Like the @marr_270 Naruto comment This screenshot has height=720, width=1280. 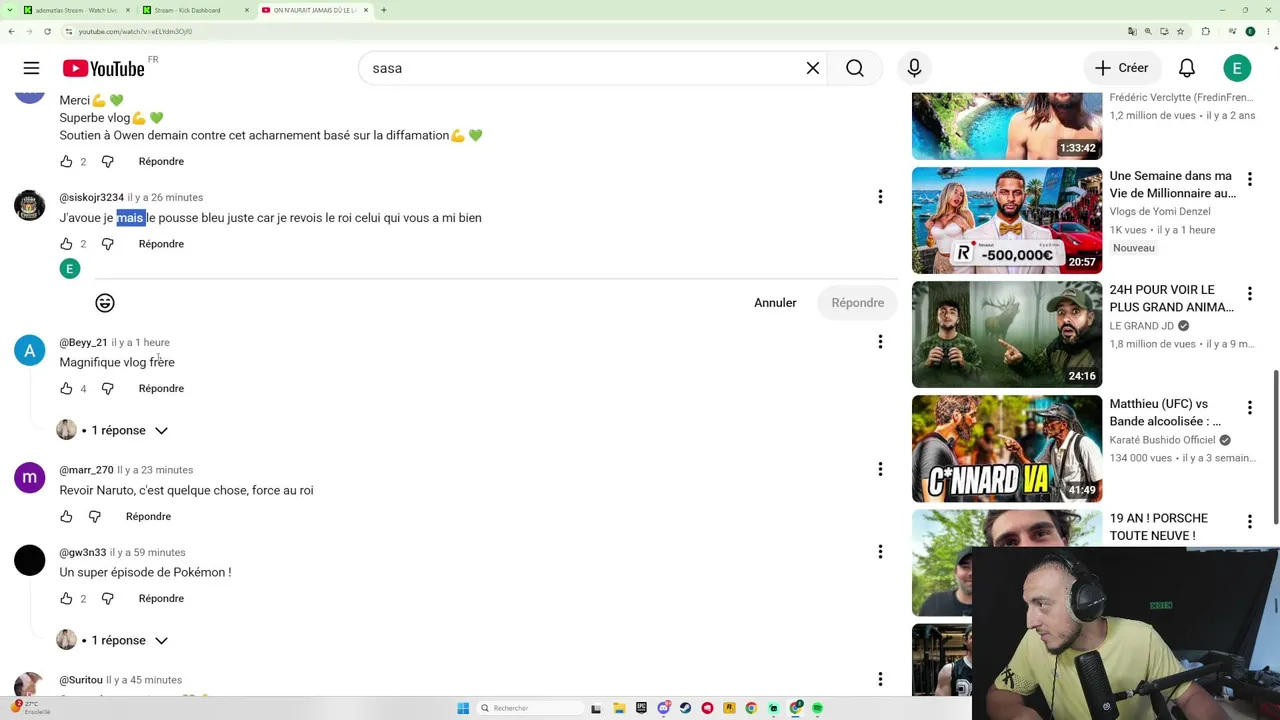tap(66, 516)
